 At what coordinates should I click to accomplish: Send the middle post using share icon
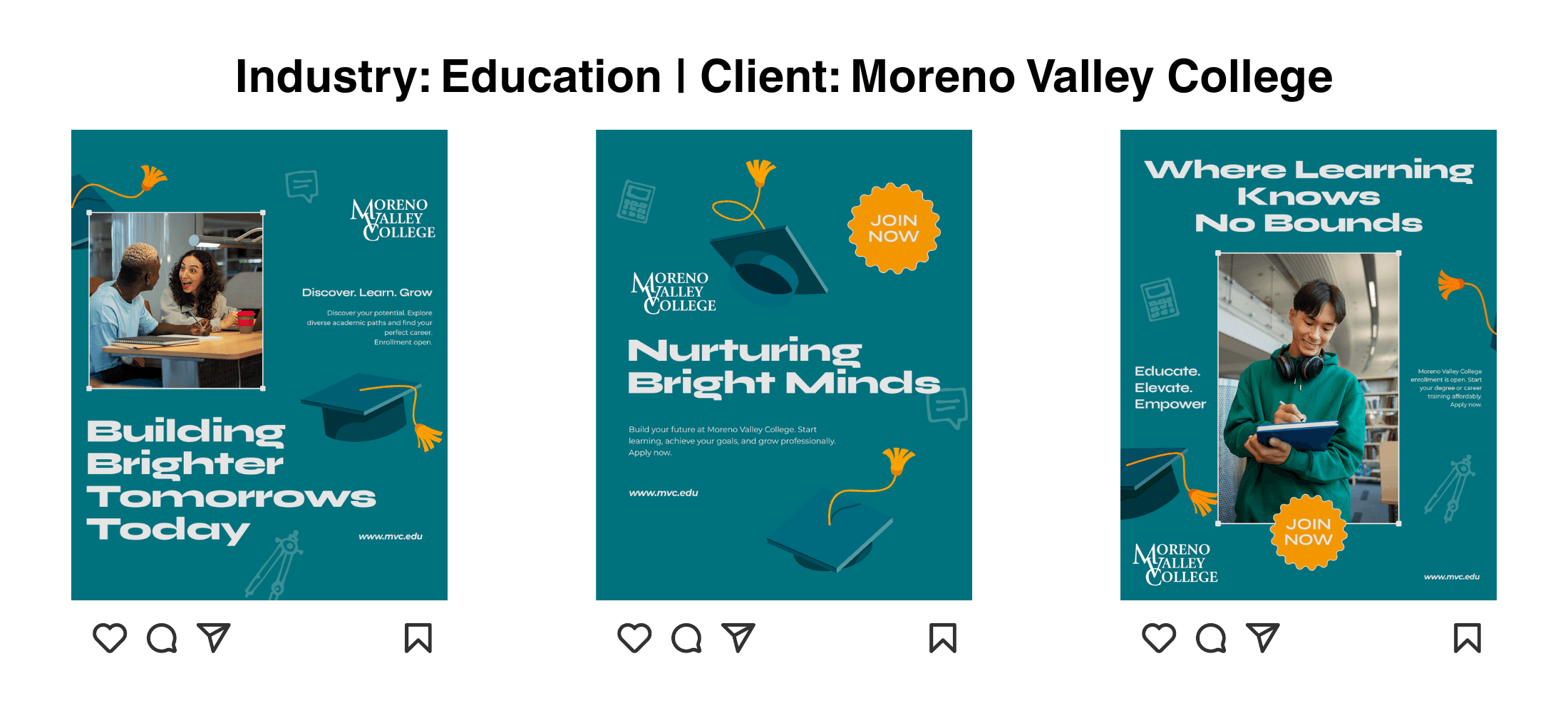(738, 637)
